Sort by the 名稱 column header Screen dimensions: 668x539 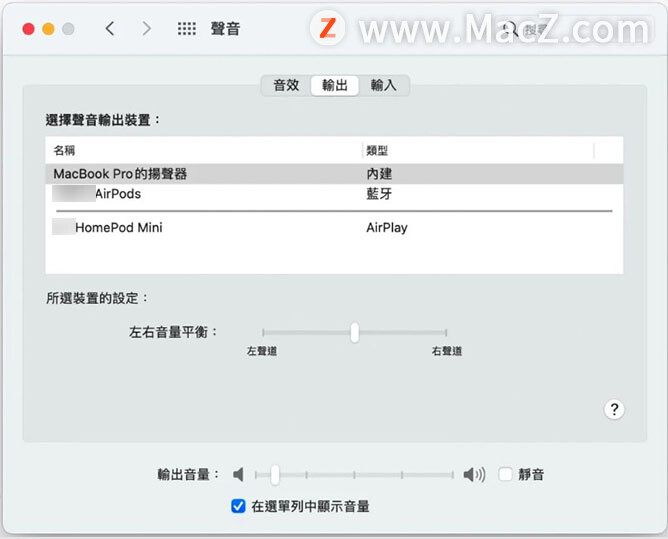[204, 150]
